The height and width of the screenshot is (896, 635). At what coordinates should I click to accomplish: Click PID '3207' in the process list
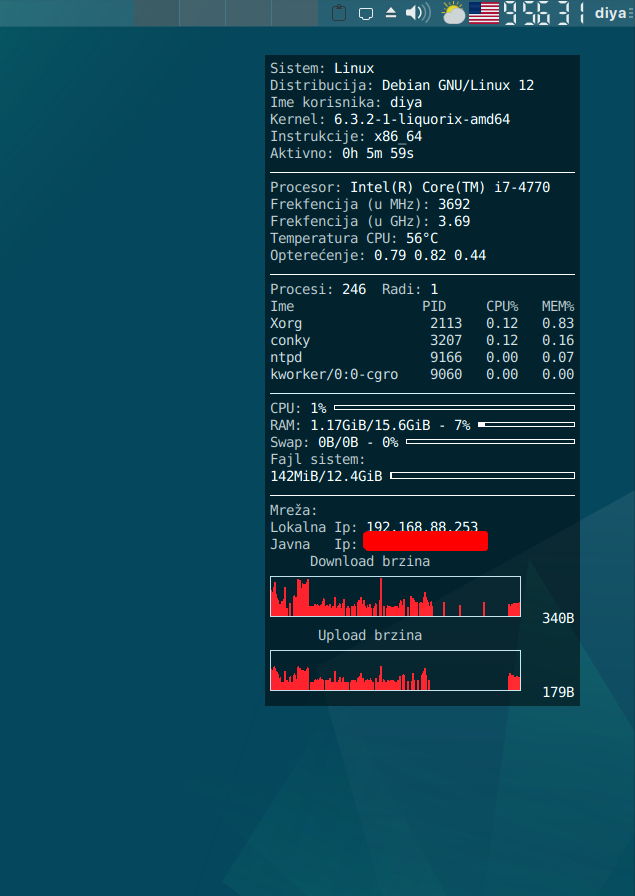coord(446,341)
